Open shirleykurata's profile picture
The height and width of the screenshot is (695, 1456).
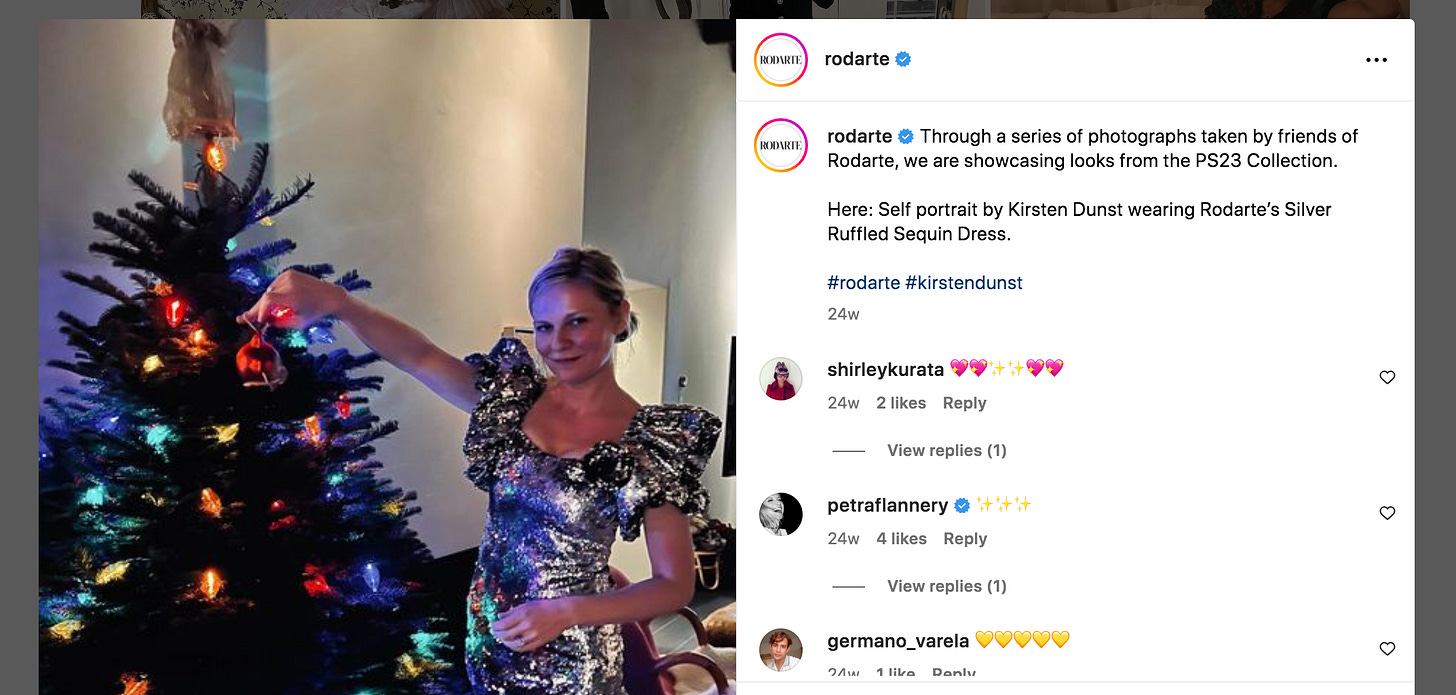[x=781, y=379]
